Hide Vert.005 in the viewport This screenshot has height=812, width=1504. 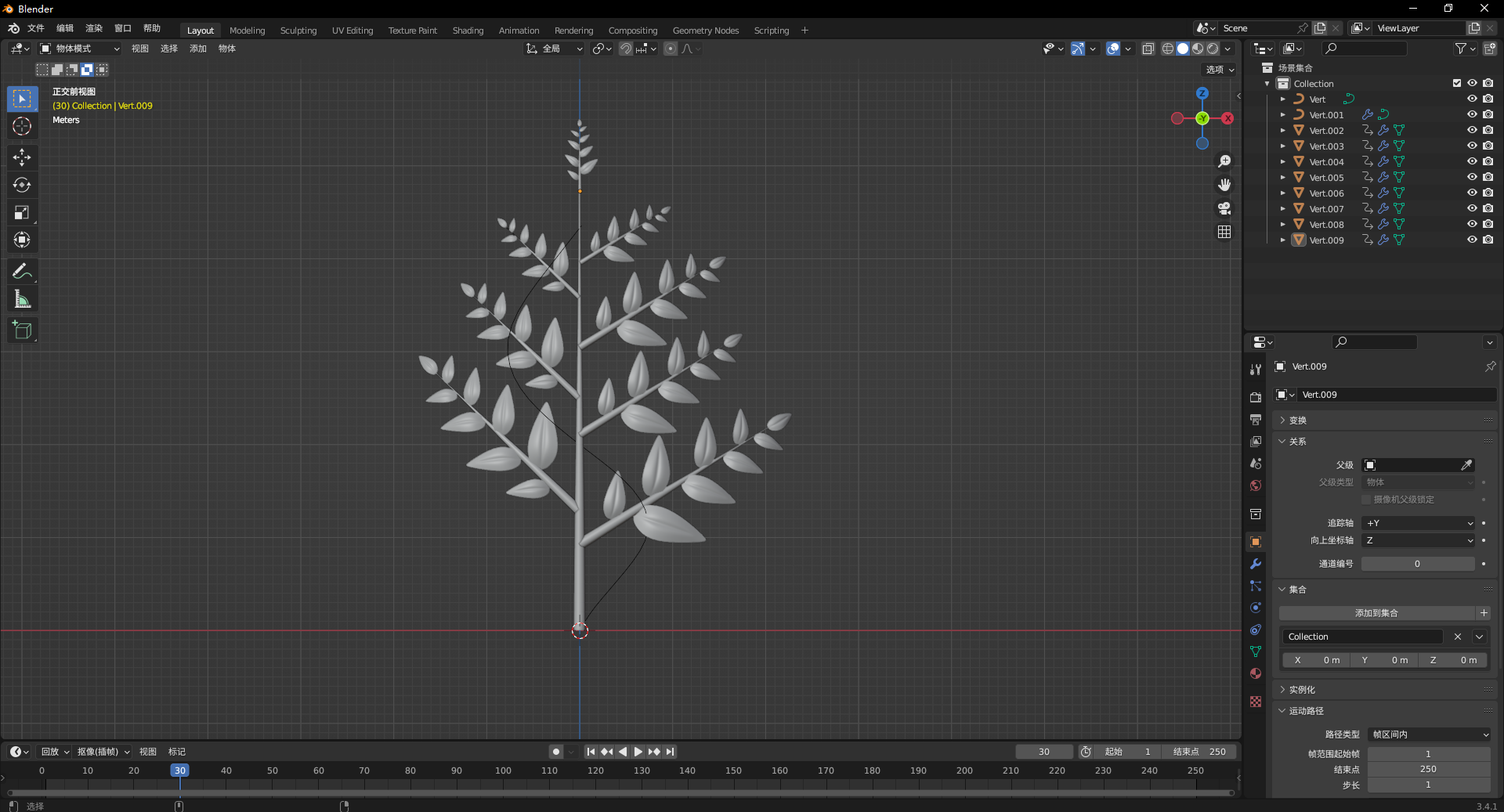tap(1472, 177)
